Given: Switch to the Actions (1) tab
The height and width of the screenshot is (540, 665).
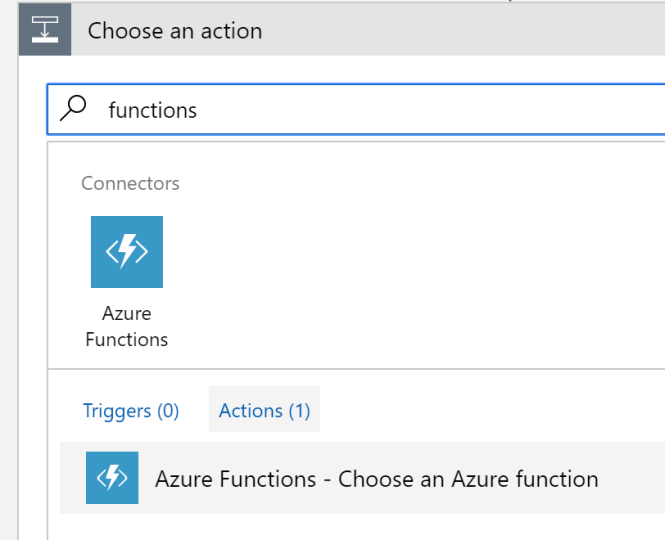Looking at the screenshot, I should pyautogui.click(x=264, y=411).
